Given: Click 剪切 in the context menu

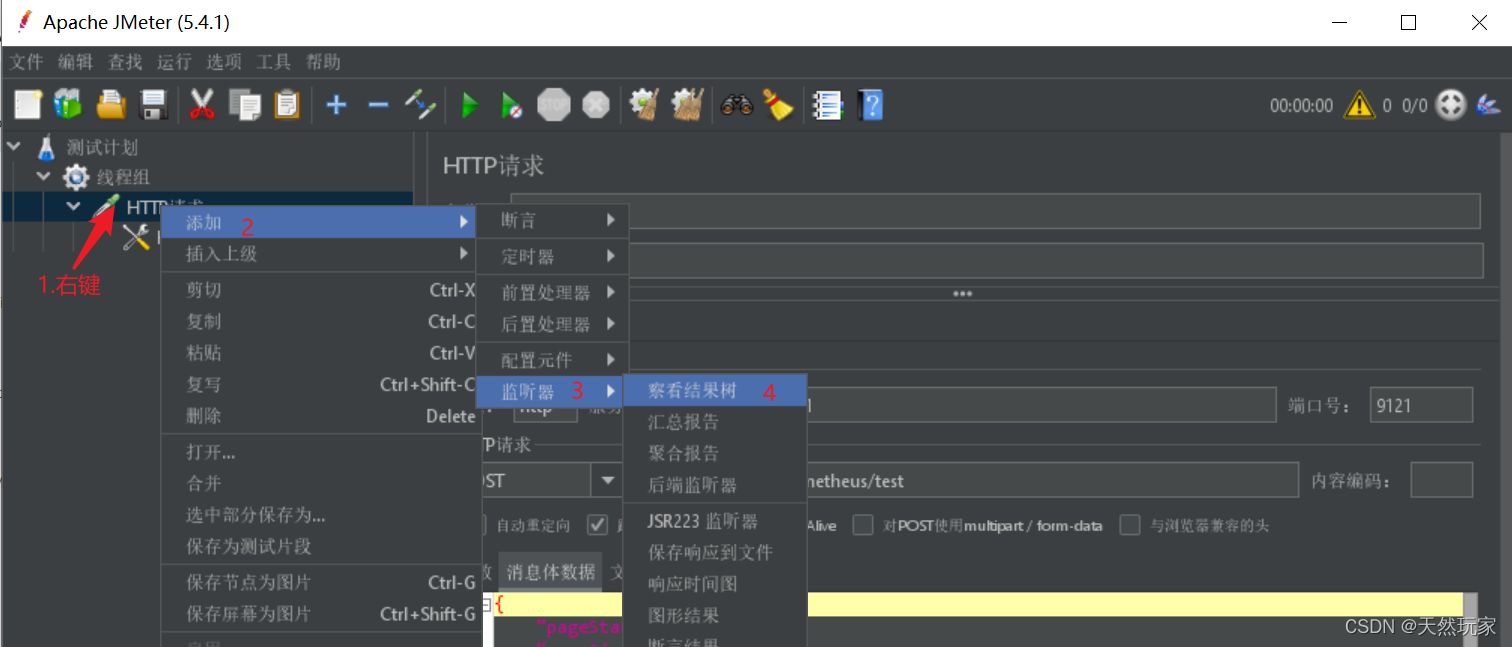Looking at the screenshot, I should click(318, 290).
